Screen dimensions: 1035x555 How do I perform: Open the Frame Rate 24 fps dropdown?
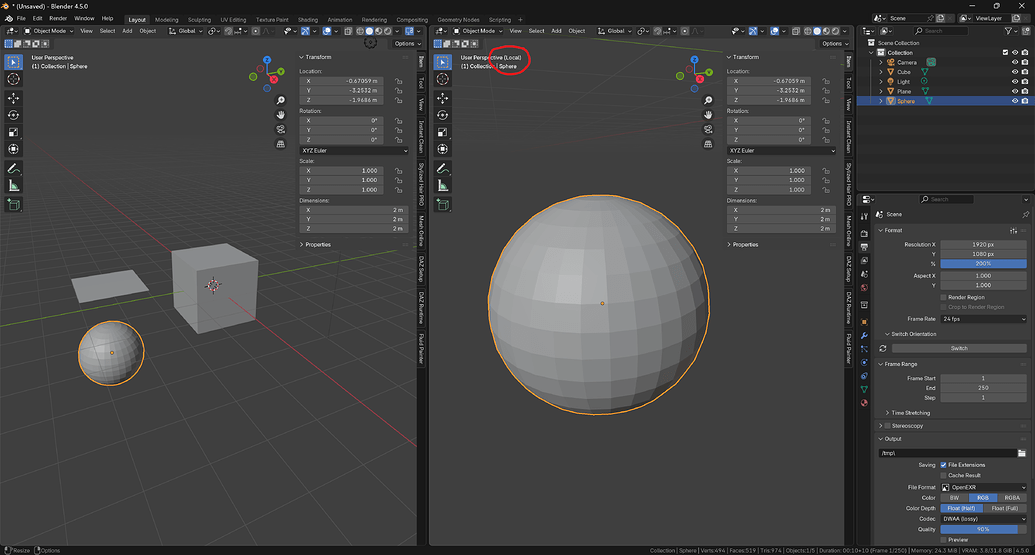tap(984, 319)
